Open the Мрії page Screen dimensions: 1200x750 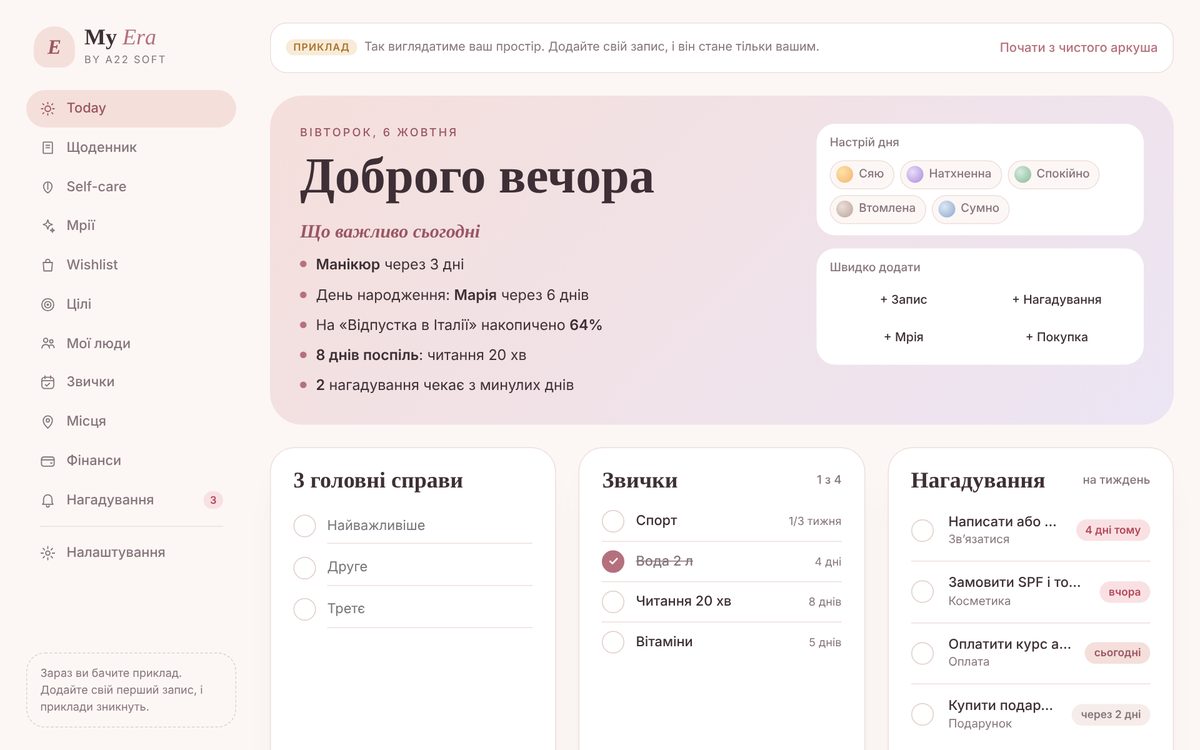point(131,226)
